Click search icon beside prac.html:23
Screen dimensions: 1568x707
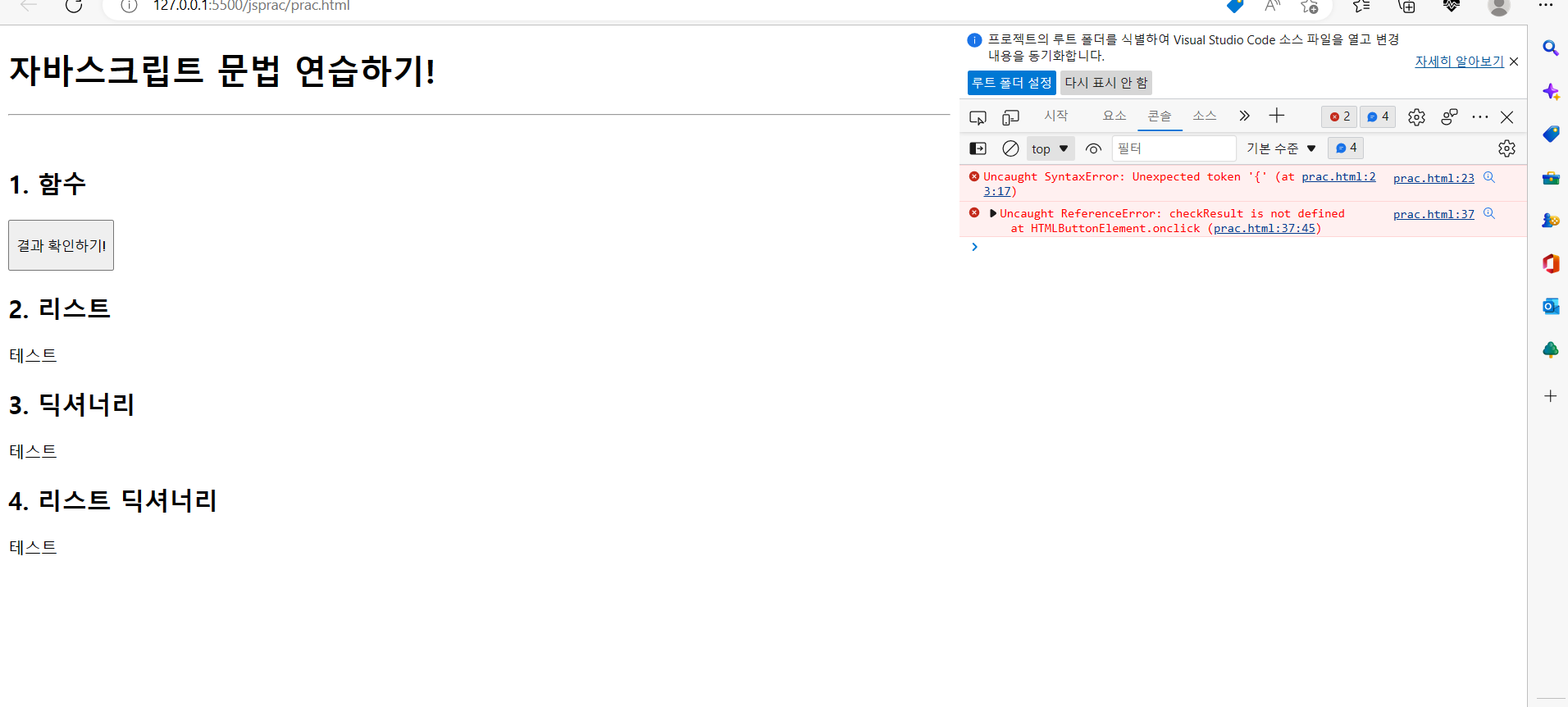(x=1489, y=177)
